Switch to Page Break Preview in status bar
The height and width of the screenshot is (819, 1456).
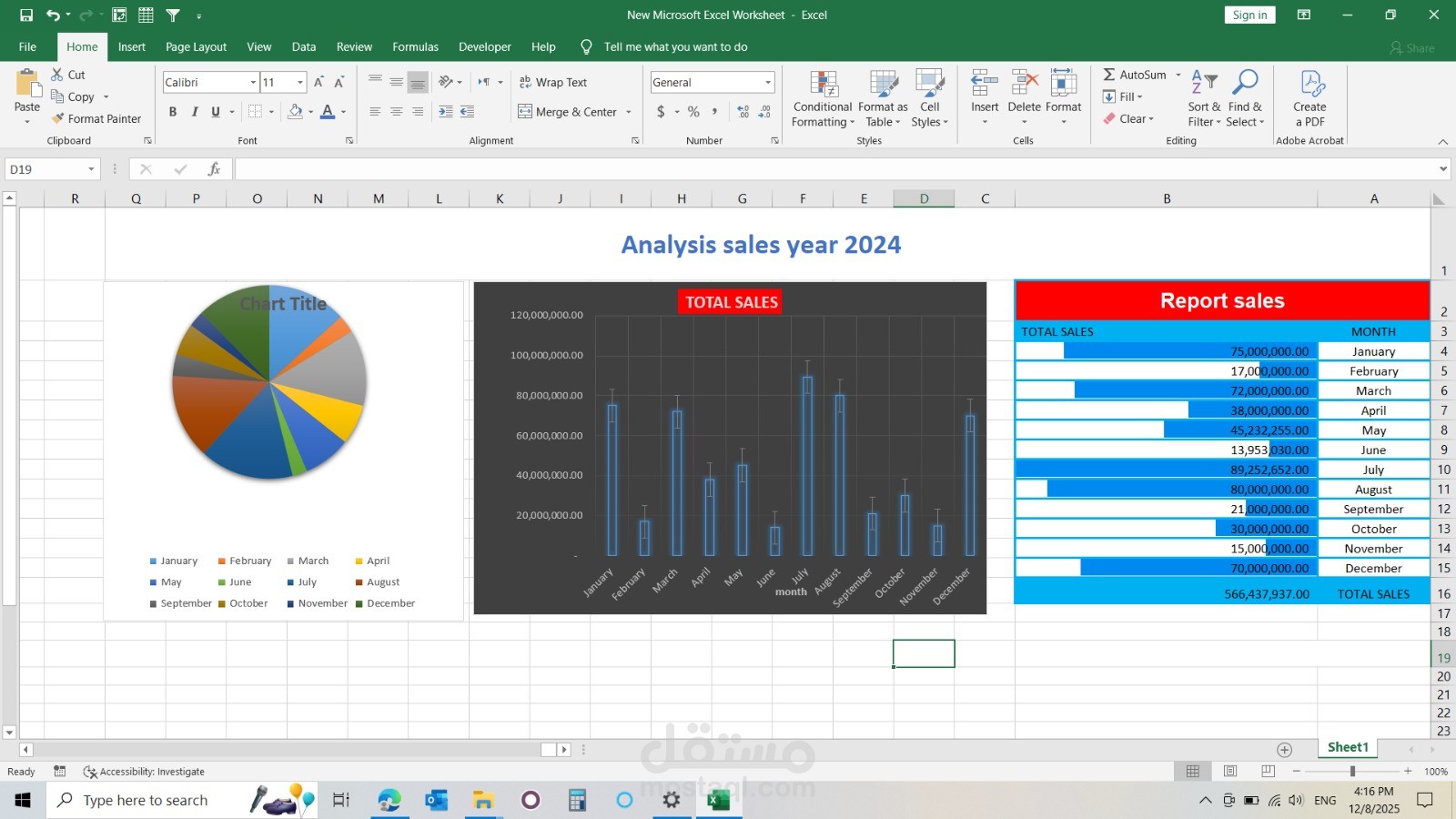(x=1269, y=772)
